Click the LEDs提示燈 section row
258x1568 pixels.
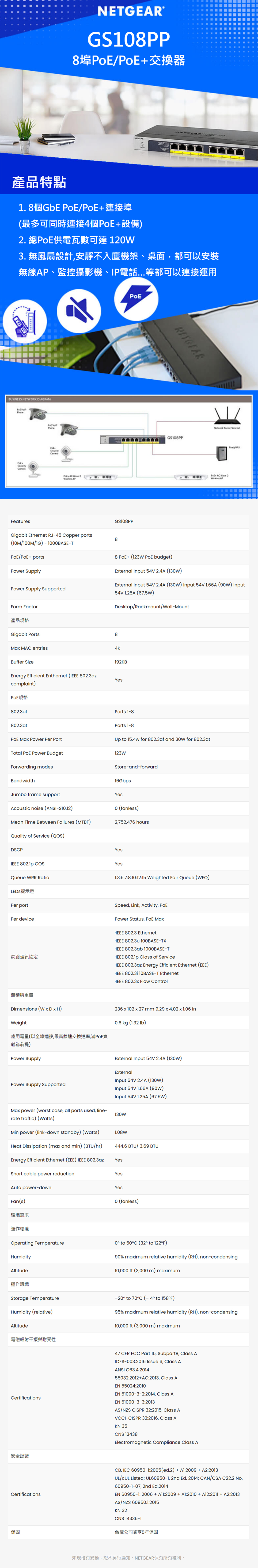point(129,891)
